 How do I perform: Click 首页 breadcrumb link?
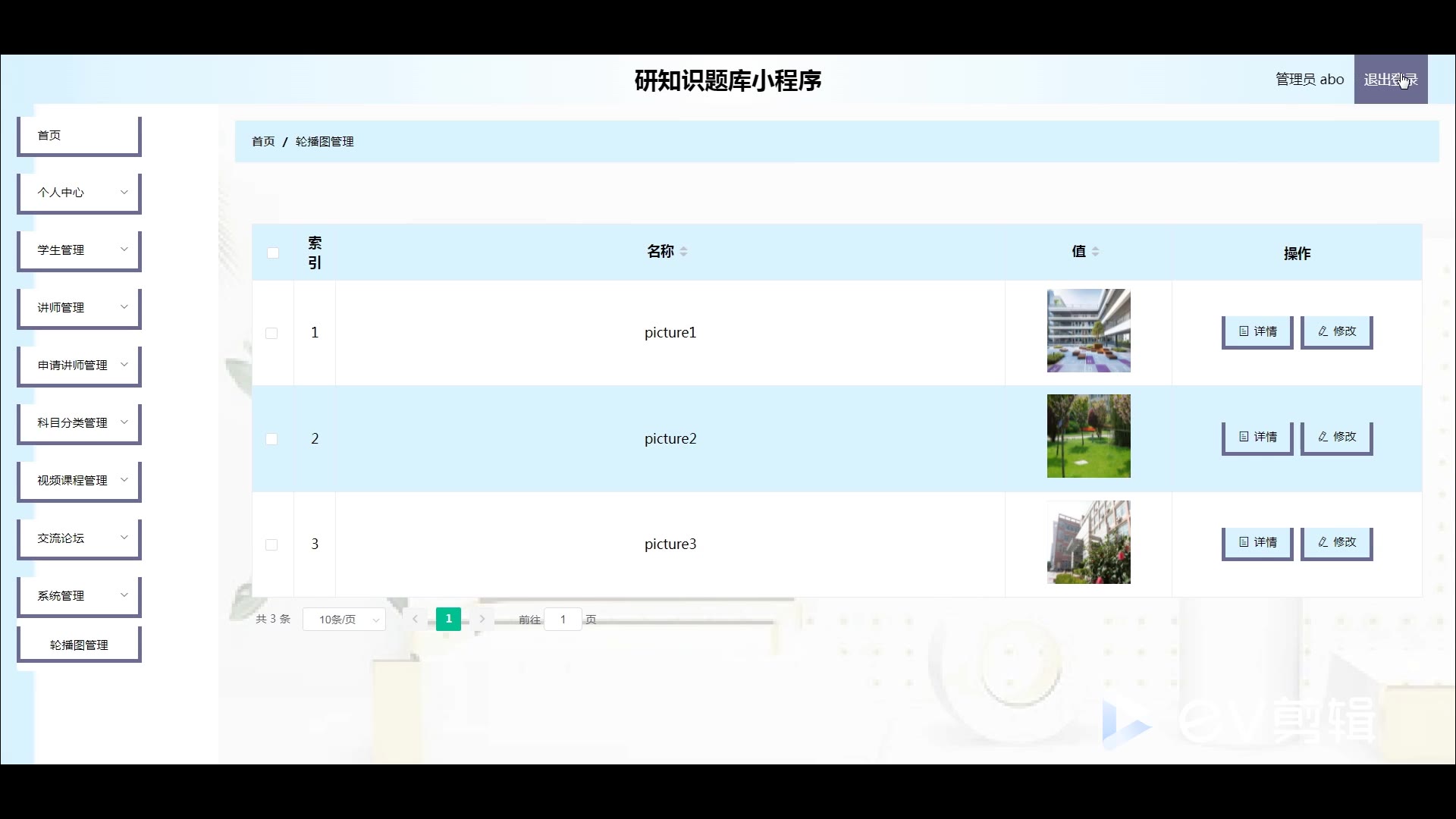(263, 142)
